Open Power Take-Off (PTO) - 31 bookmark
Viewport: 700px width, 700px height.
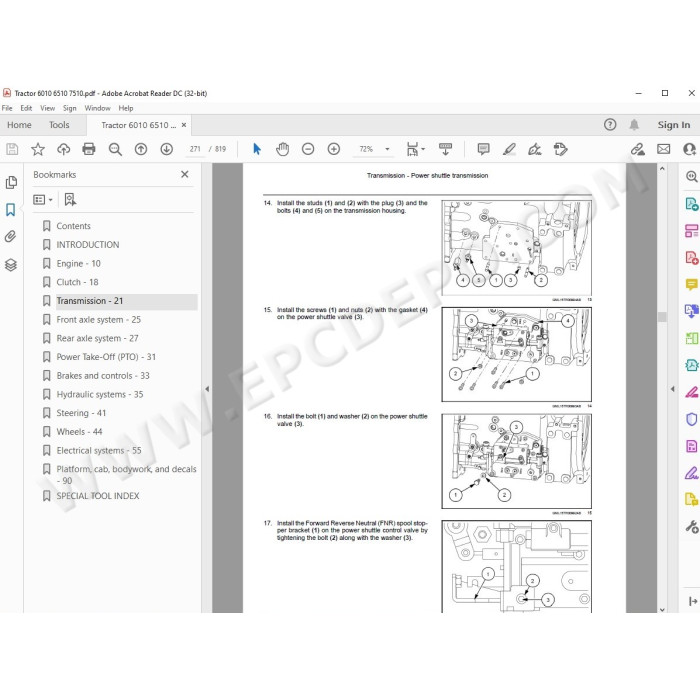point(106,357)
